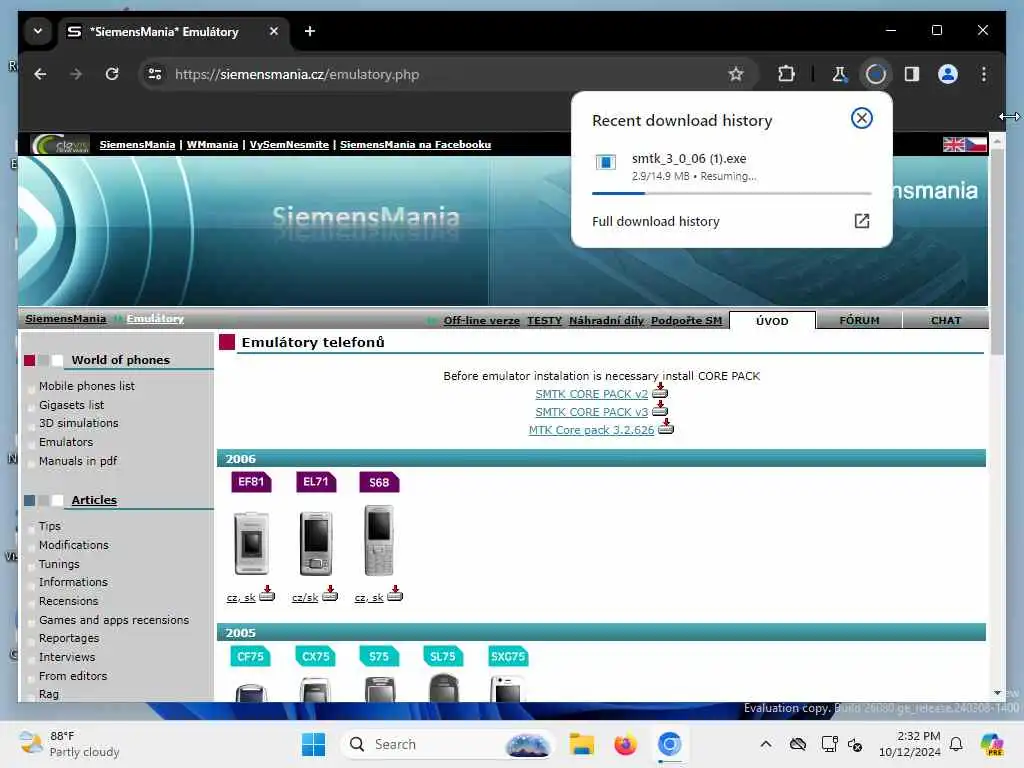Open Manuals in pdf sidebar item
Image resolution: width=1024 pixels, height=768 pixels.
tap(78, 461)
